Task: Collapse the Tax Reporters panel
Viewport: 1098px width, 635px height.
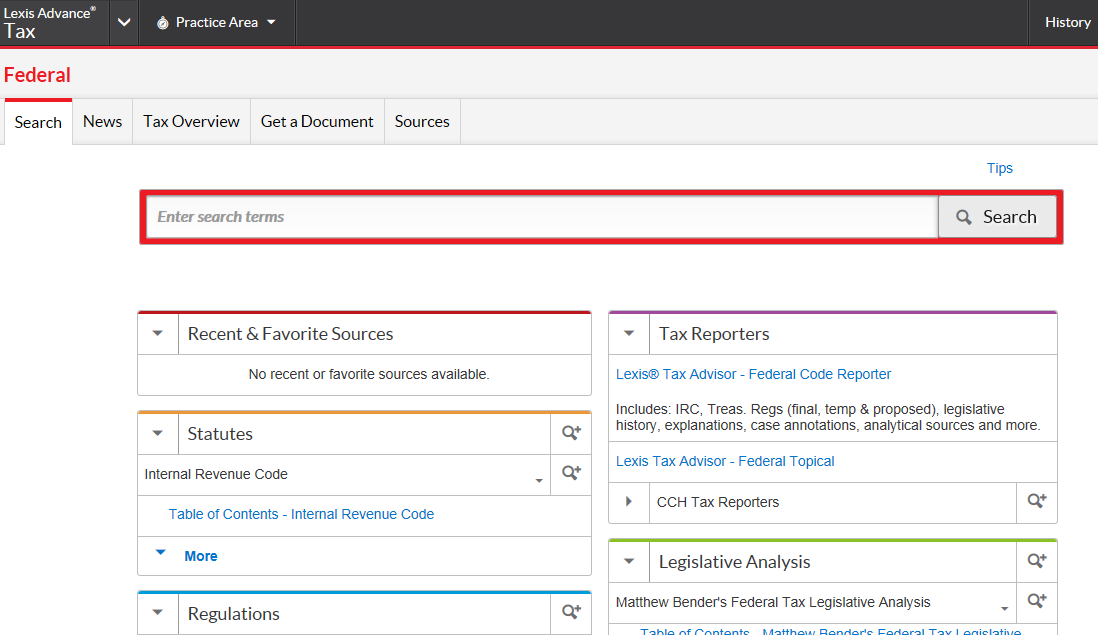Action: click(x=629, y=334)
